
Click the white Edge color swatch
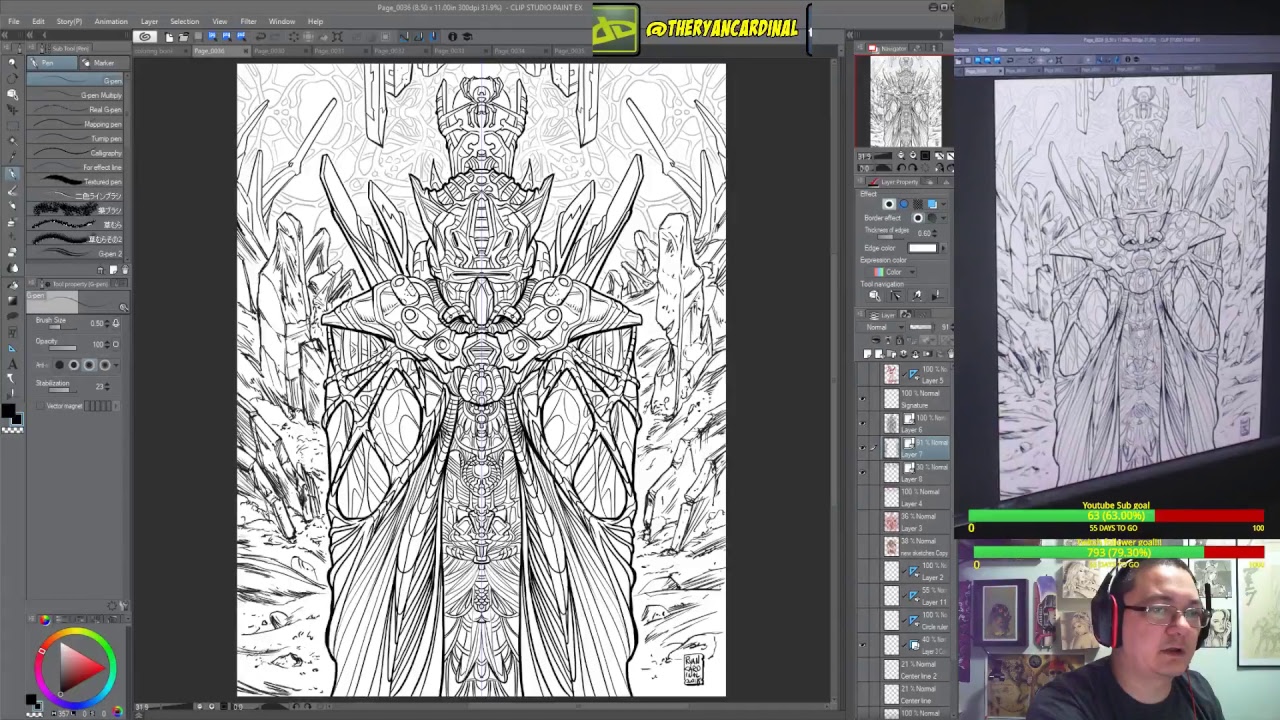tap(922, 248)
